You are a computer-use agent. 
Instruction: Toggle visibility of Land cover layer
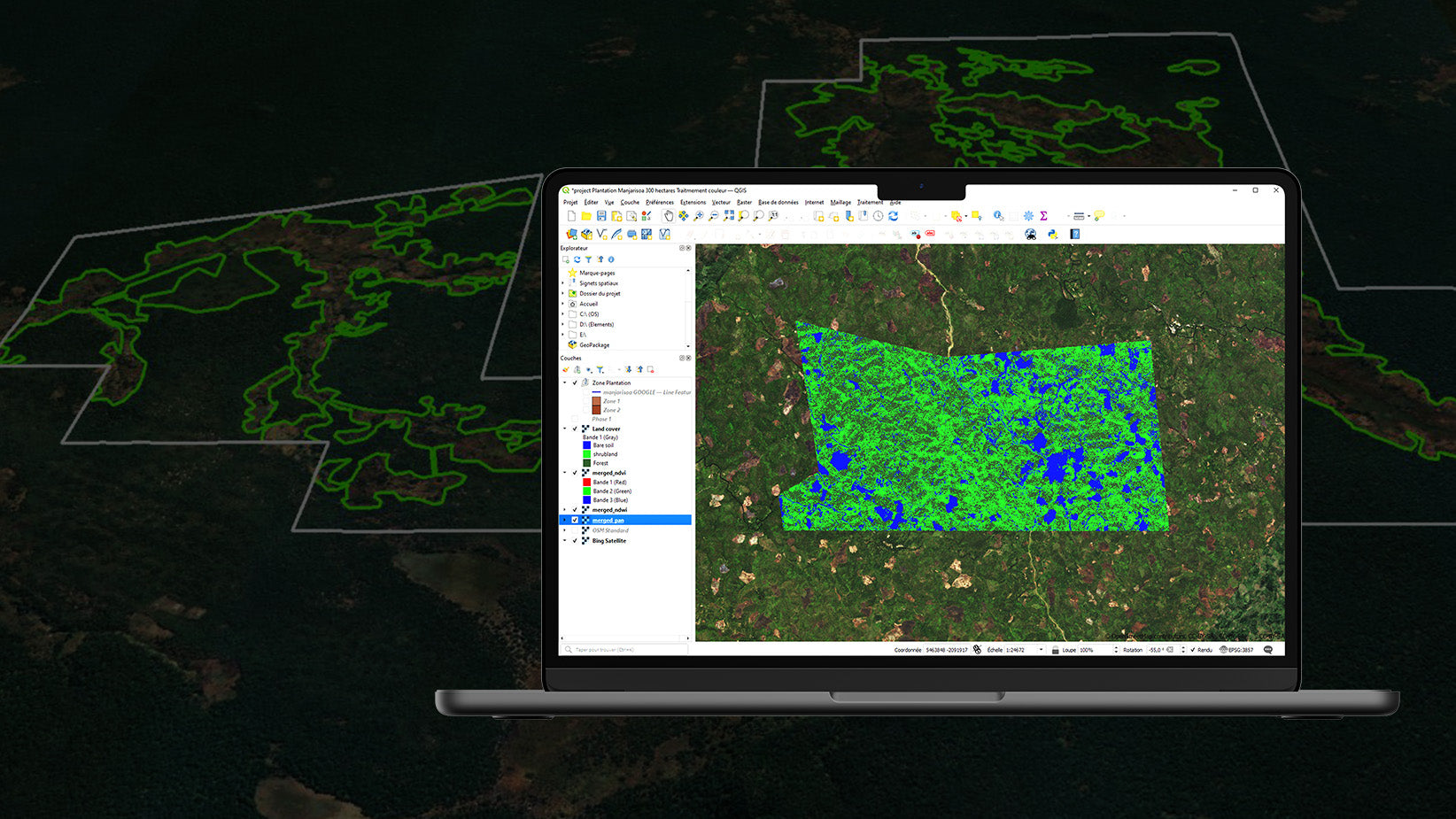coord(575,429)
